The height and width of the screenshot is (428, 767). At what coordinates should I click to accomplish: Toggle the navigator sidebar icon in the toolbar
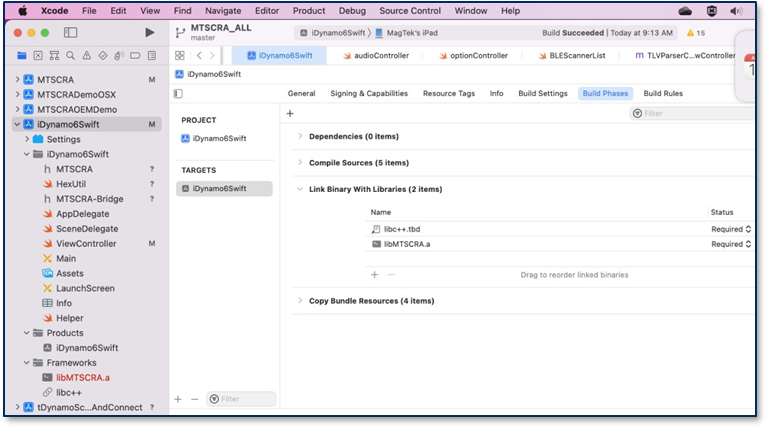[70, 33]
